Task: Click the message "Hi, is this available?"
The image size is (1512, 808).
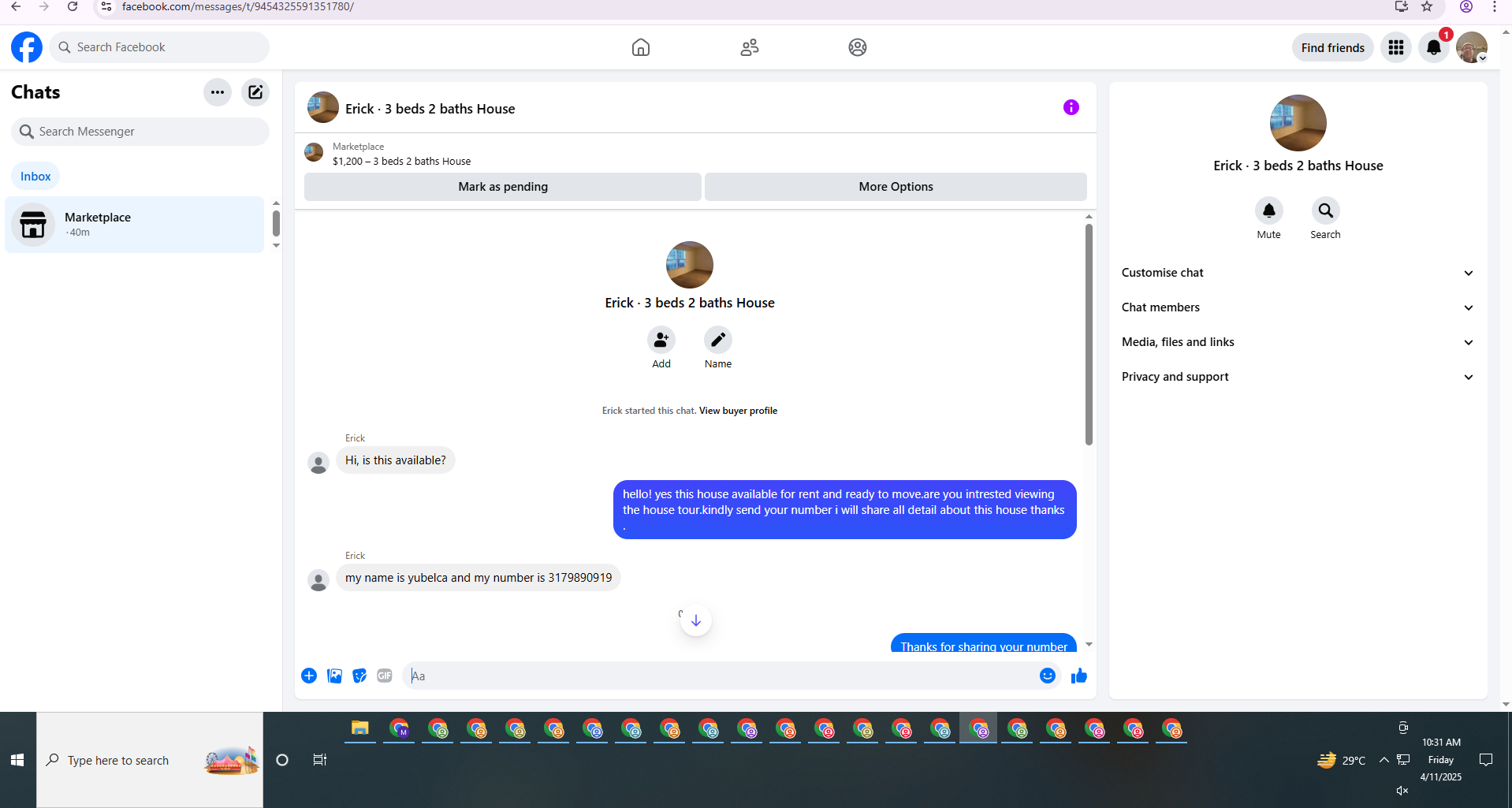Action: pyautogui.click(x=396, y=460)
